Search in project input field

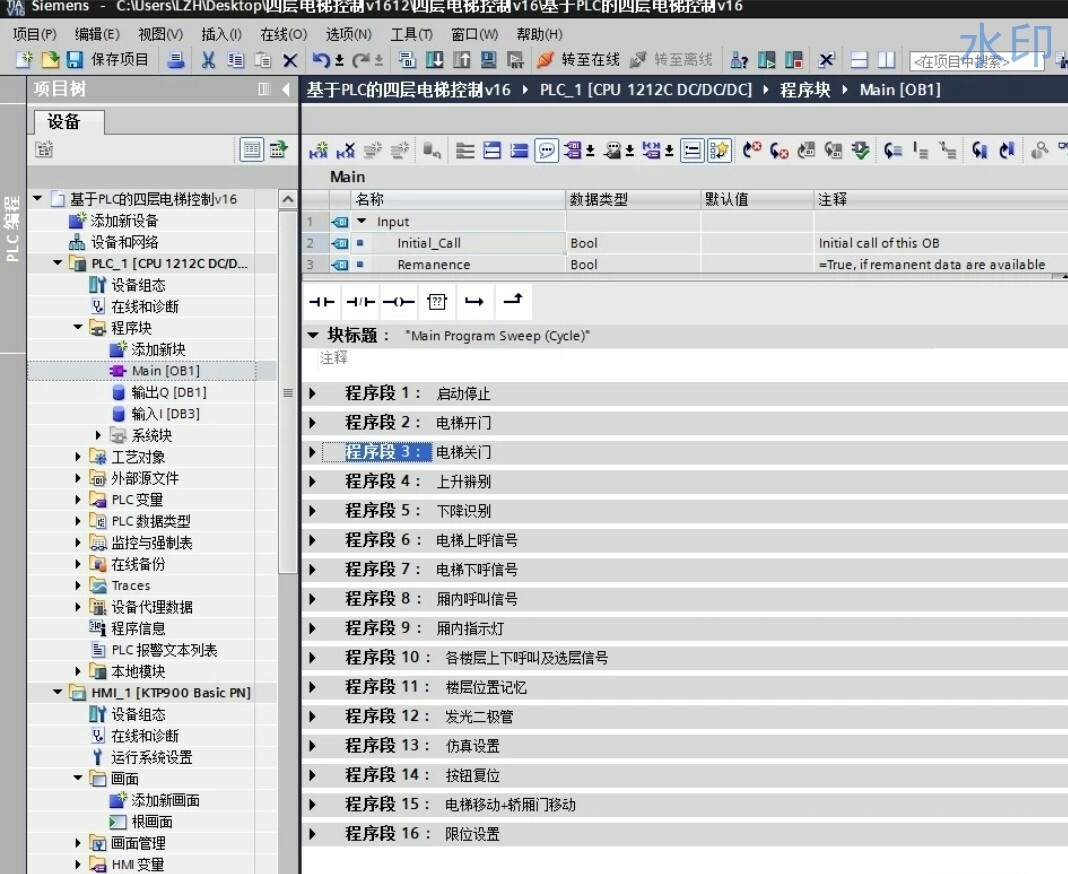click(976, 61)
